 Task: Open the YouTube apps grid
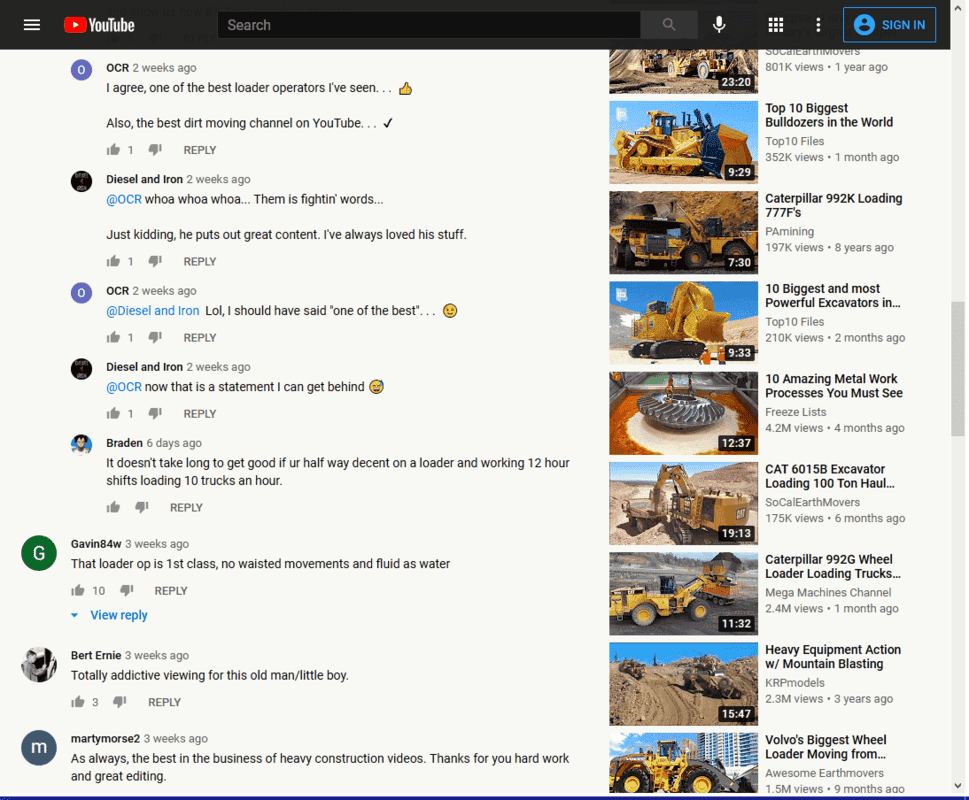(776, 25)
